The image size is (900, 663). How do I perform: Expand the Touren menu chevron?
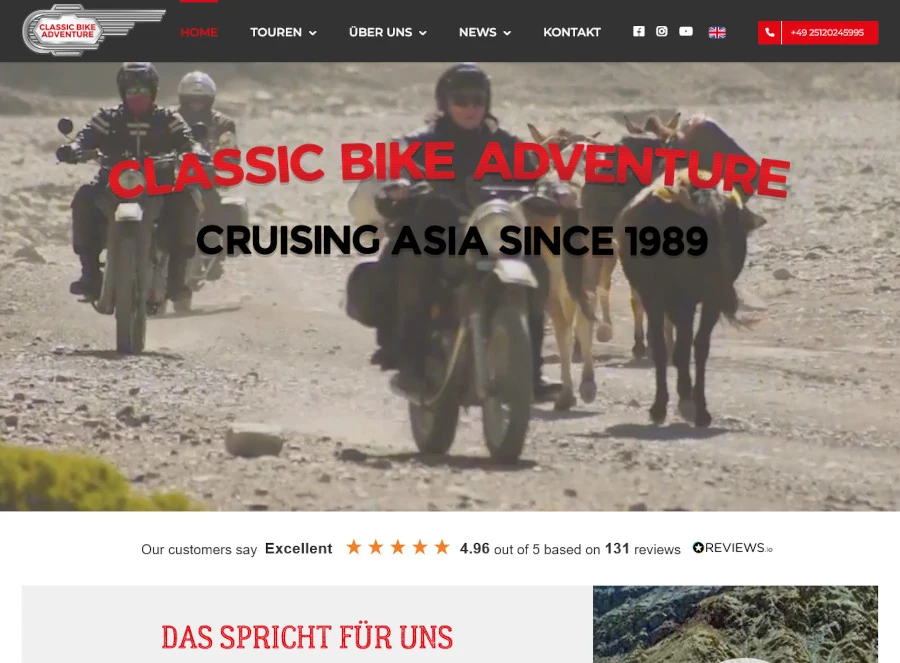pos(313,33)
